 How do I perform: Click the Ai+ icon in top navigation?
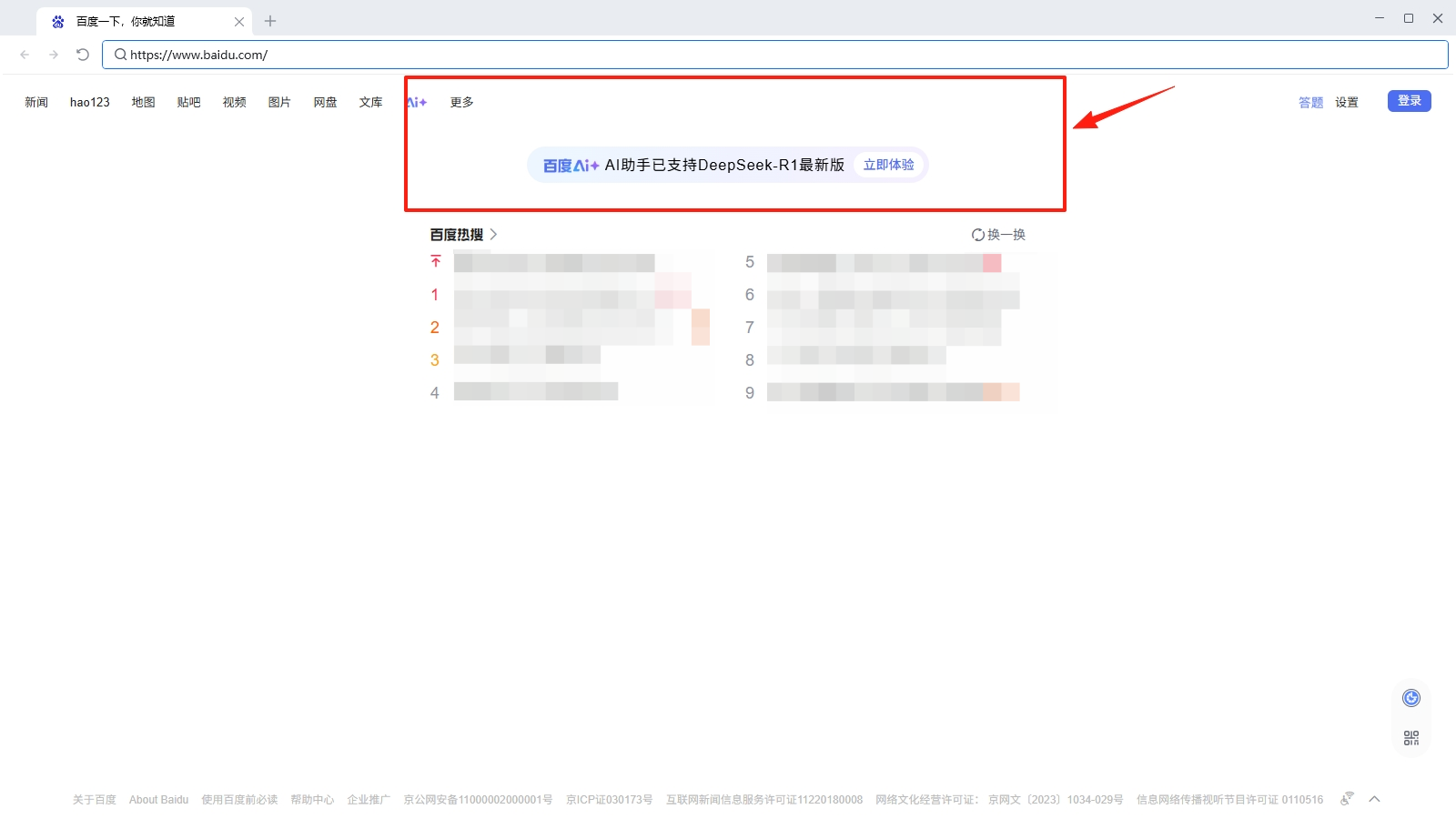[417, 102]
